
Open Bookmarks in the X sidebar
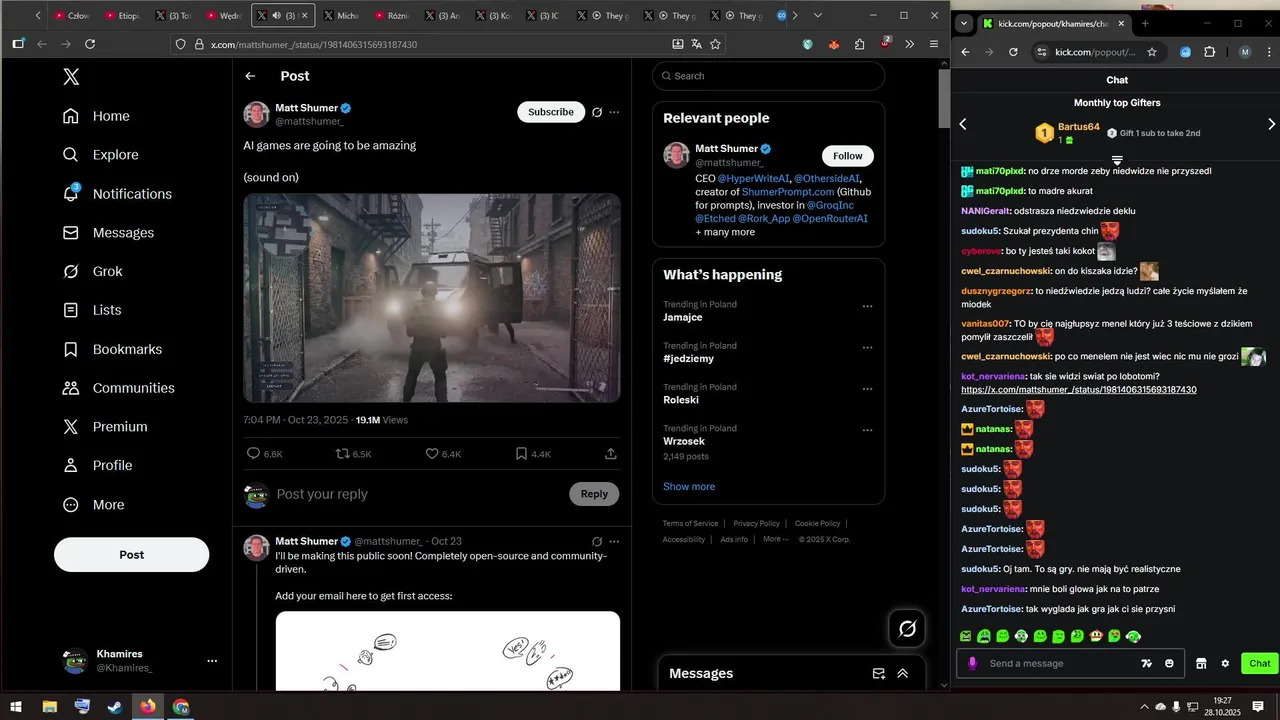coord(112,349)
